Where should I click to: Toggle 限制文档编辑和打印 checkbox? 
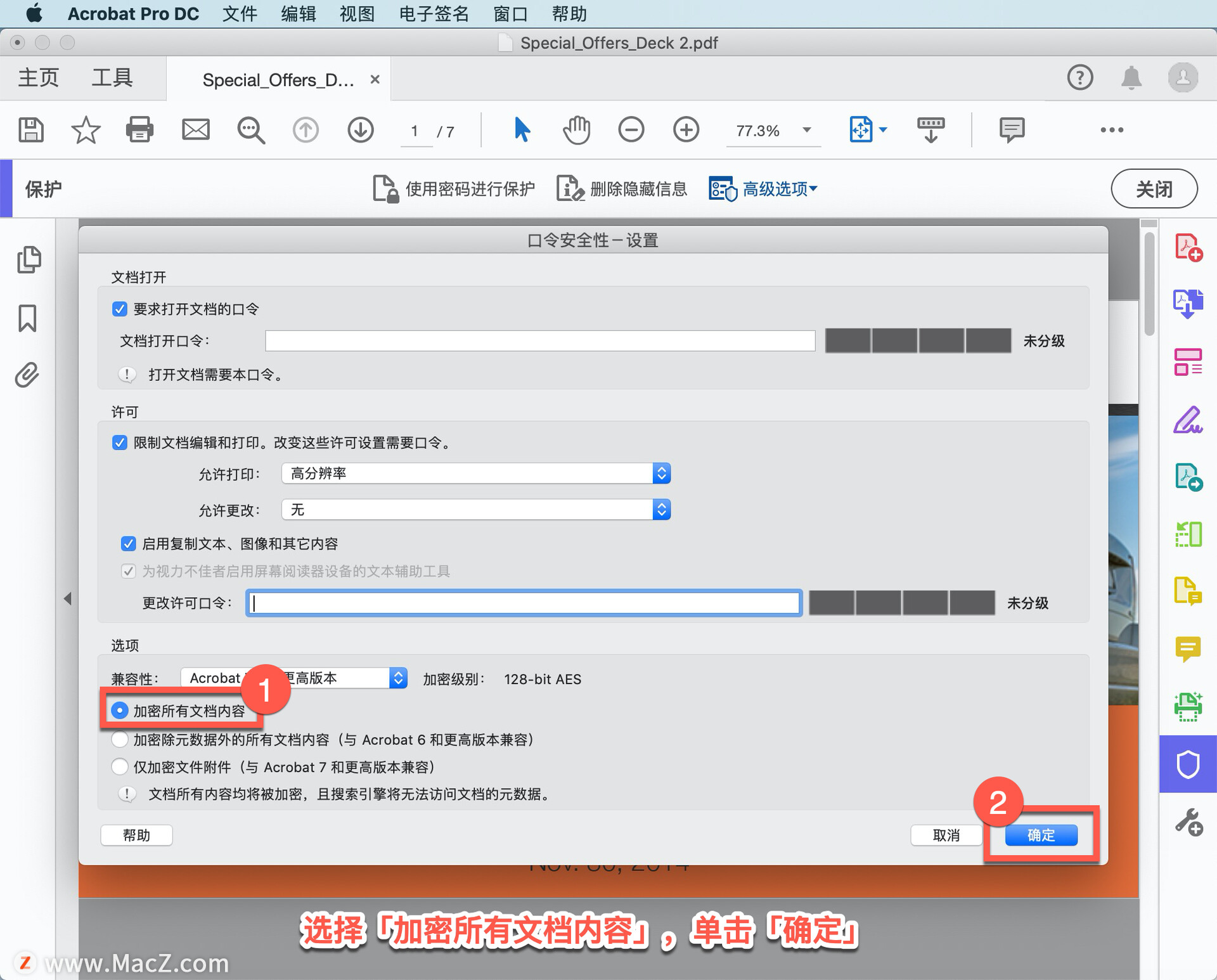119,442
